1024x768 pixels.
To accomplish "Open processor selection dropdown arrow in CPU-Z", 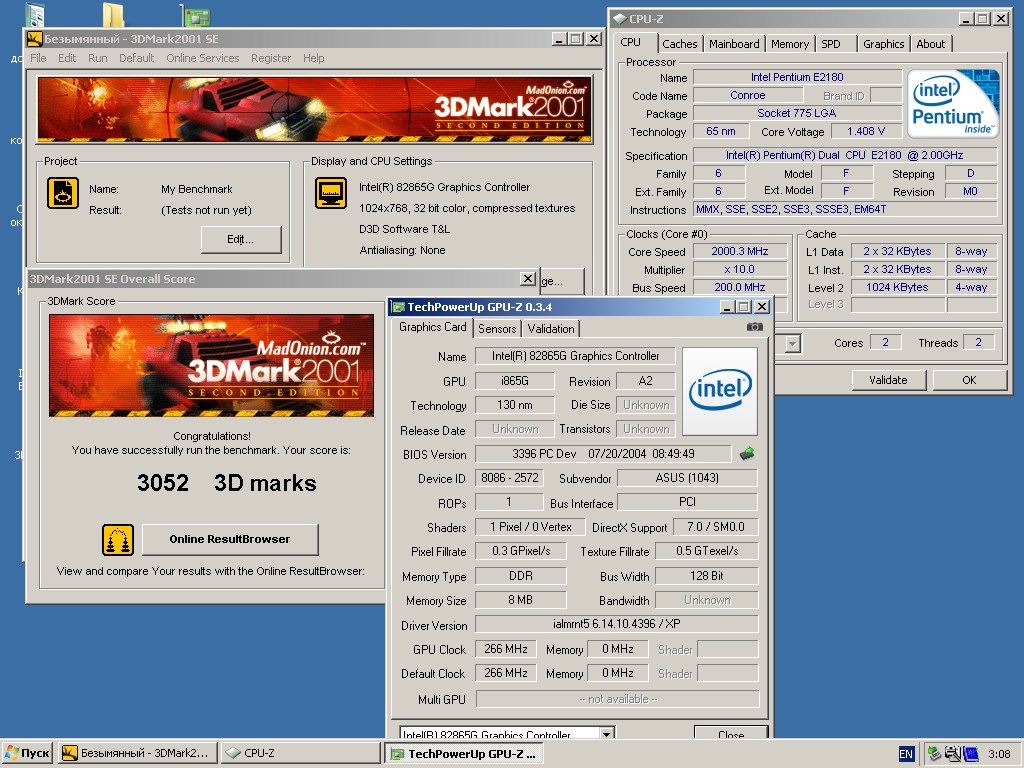I will point(792,344).
